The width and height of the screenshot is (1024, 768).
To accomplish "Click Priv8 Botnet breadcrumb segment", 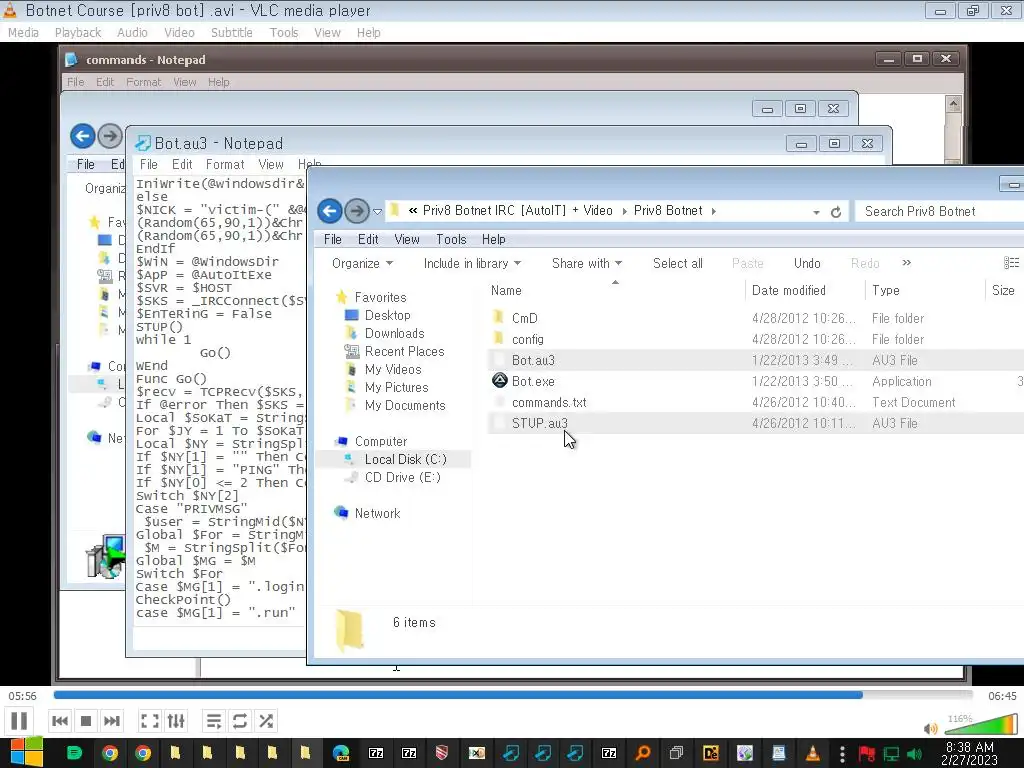I will (667, 210).
